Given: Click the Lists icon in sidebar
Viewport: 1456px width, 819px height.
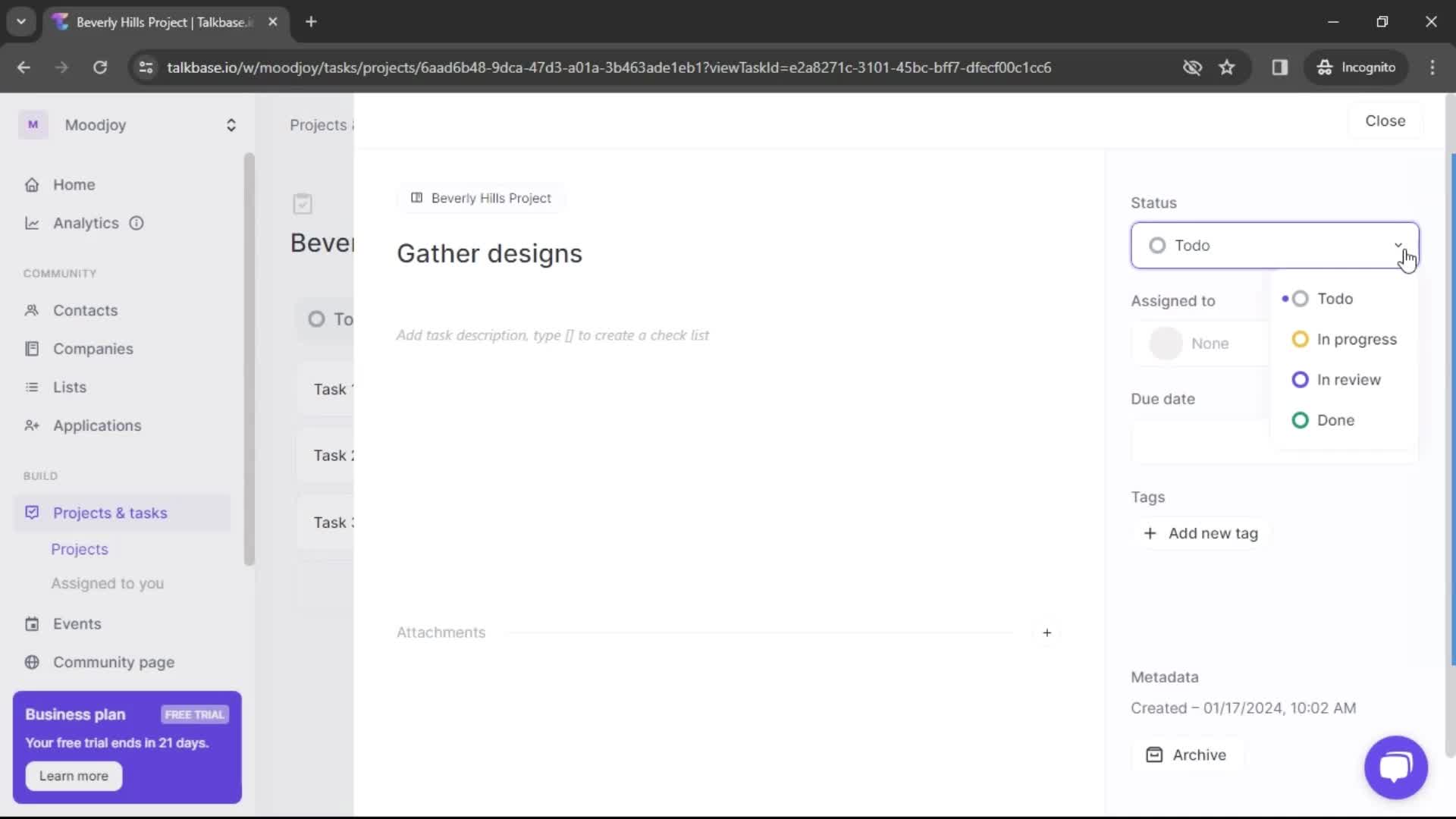Looking at the screenshot, I should point(32,387).
